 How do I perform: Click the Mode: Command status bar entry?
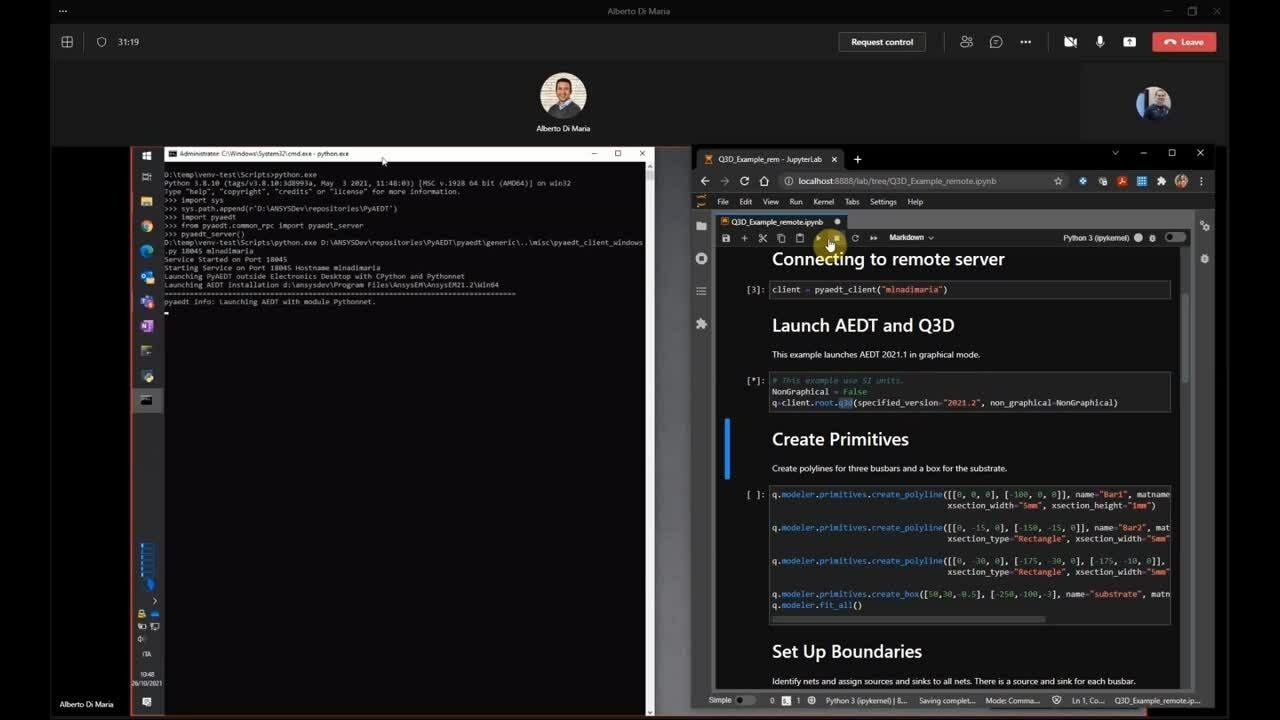click(x=1013, y=701)
